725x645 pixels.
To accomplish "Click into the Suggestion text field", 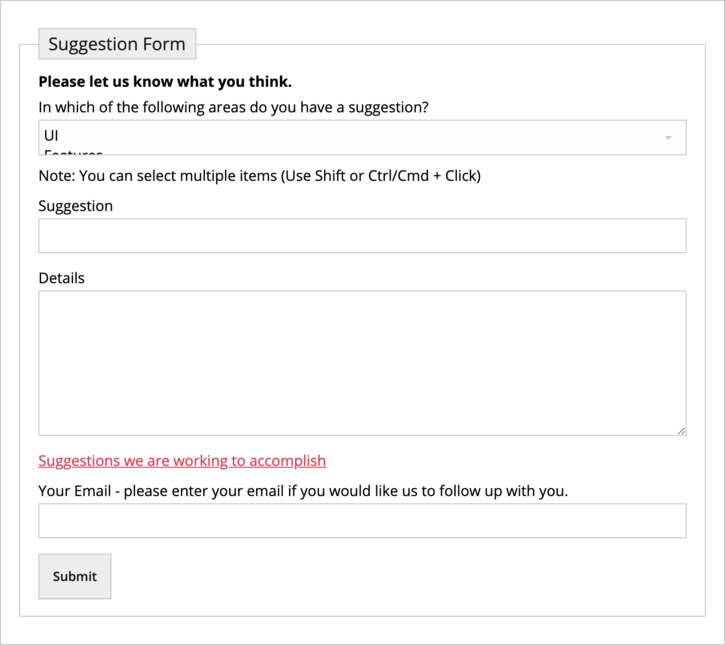I will point(362,236).
